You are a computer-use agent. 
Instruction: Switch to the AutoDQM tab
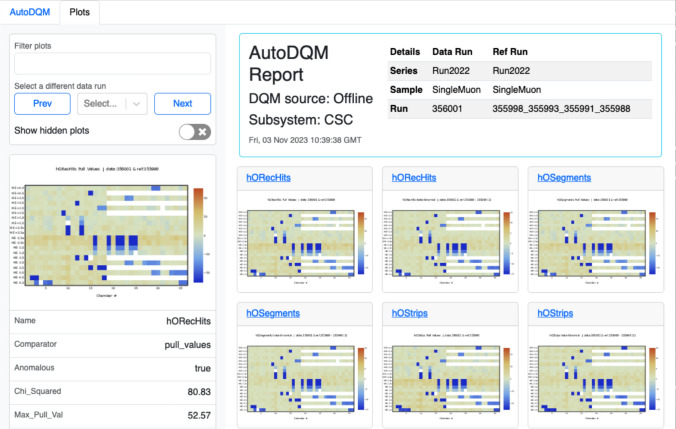pyautogui.click(x=30, y=12)
